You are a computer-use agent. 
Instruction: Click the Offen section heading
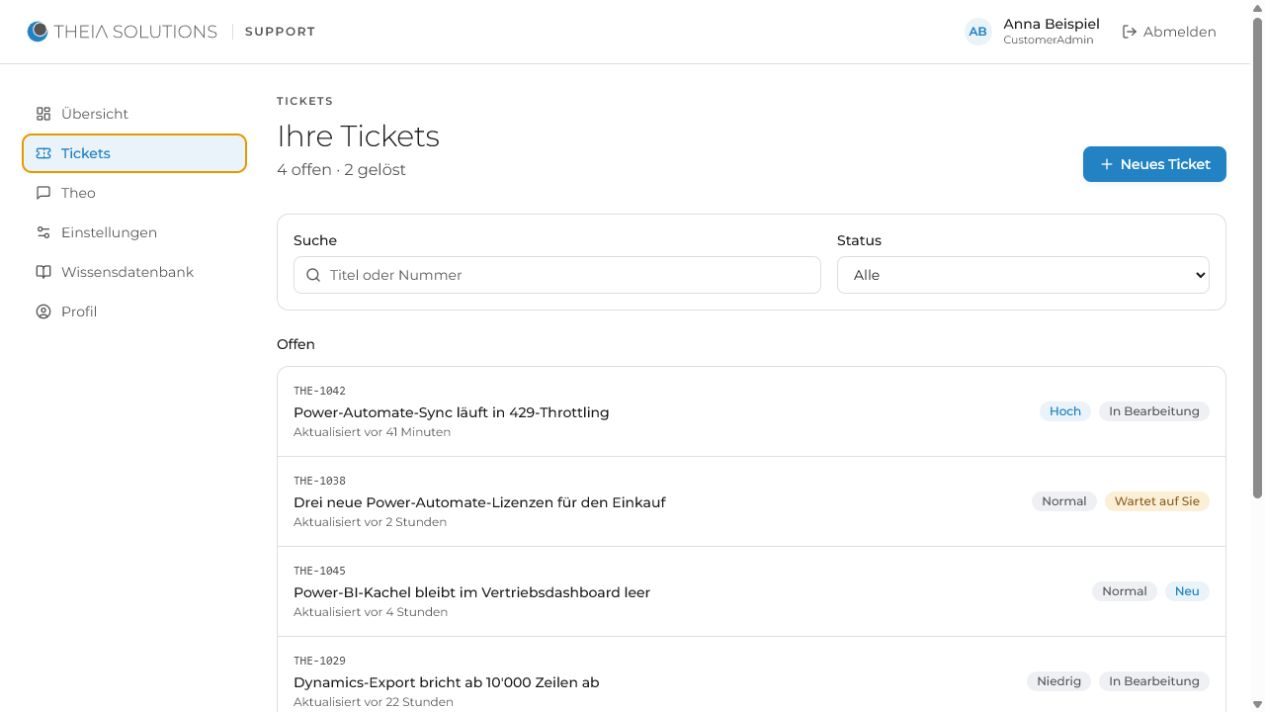pos(296,344)
